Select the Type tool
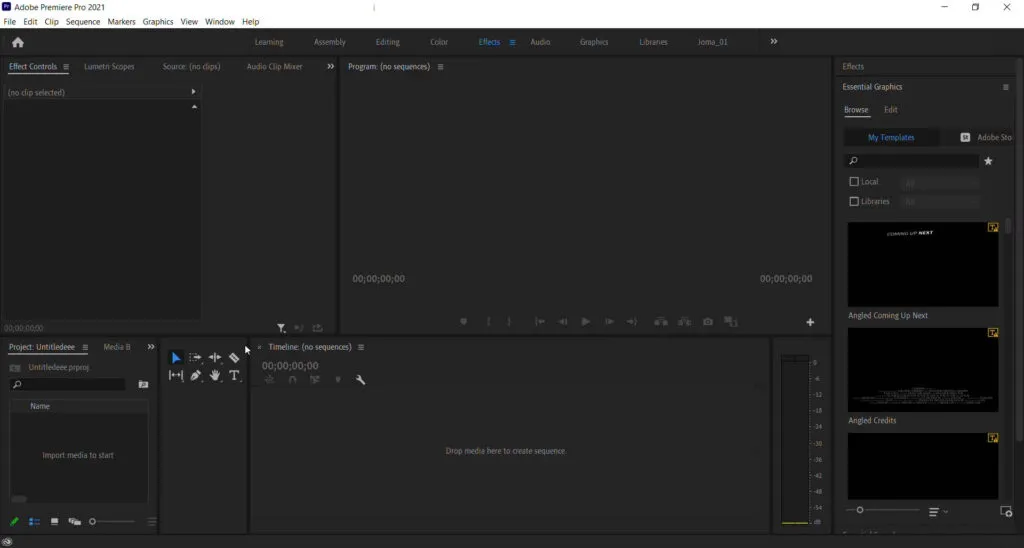The image size is (1024, 548). click(x=234, y=376)
